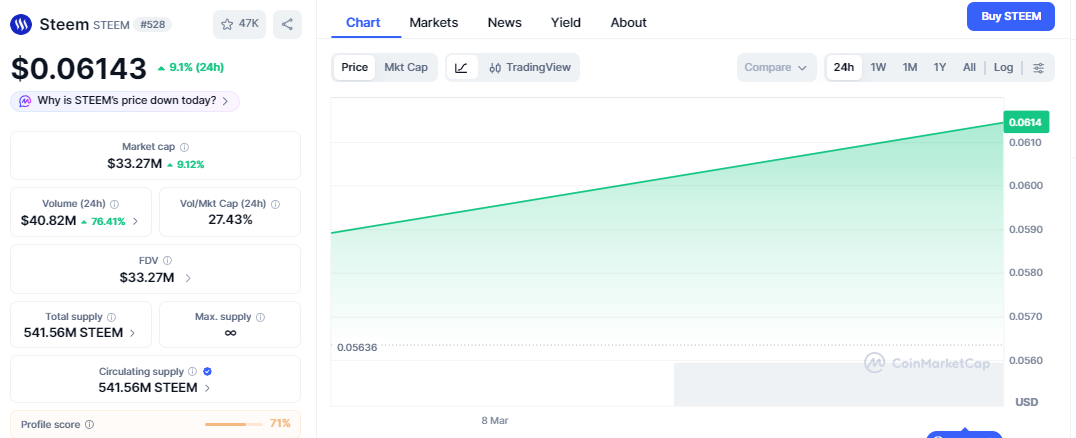Image resolution: width=1076 pixels, height=438 pixels.
Task: Click the CoinMarketCap watermark logo on the chart
Action: click(x=927, y=363)
